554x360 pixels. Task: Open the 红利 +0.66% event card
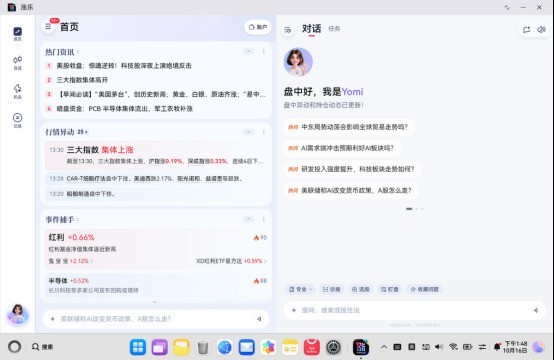coord(156,249)
